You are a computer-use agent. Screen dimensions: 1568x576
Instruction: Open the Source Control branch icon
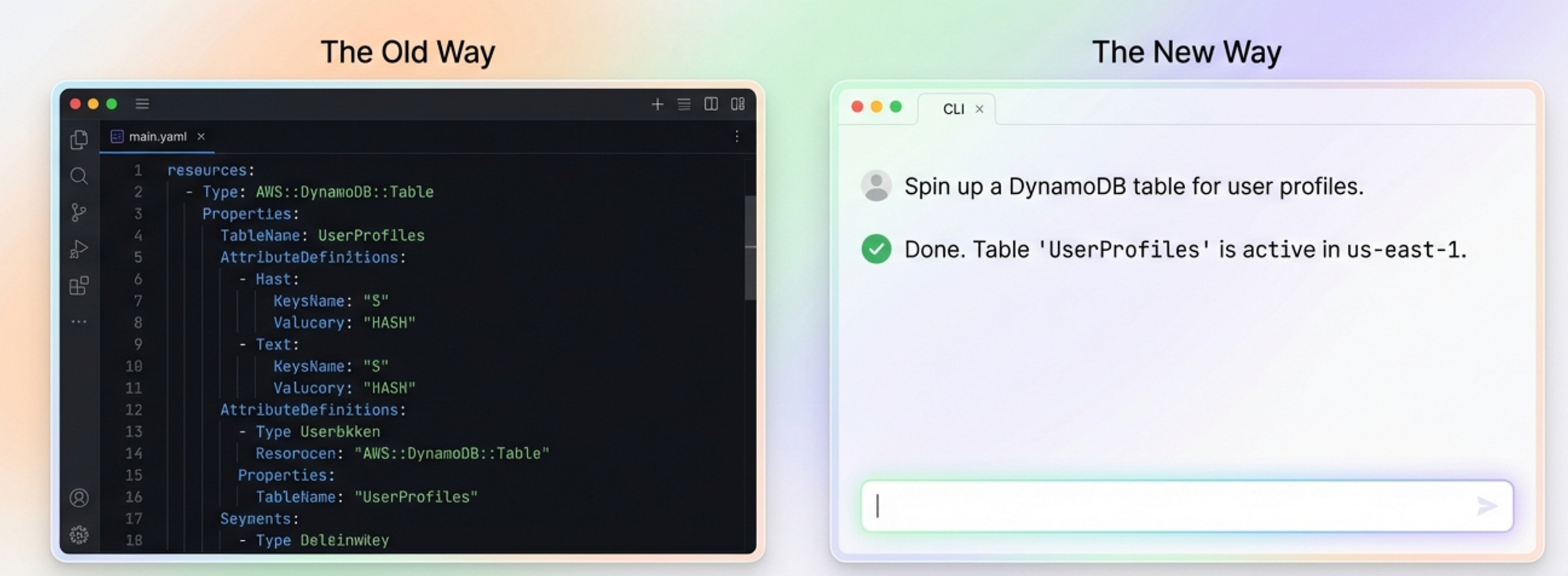[79, 212]
